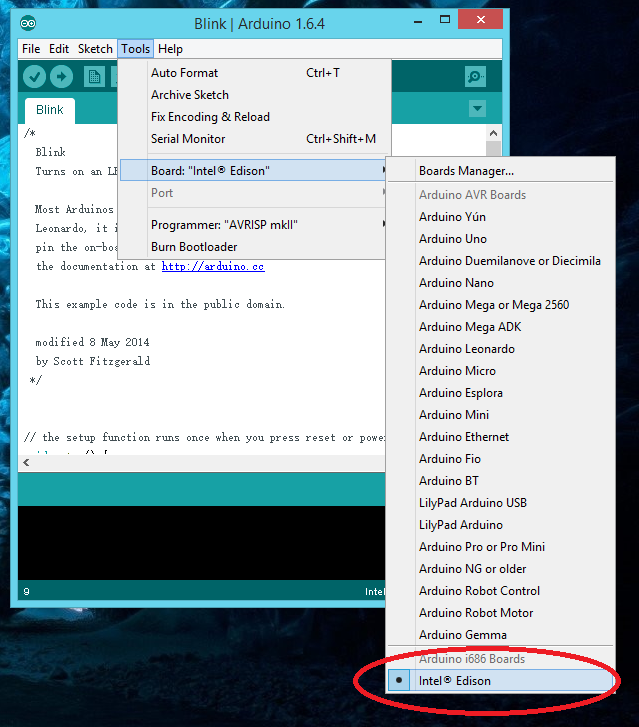Expand the Board "Intel Edison" submenu

coord(252,171)
